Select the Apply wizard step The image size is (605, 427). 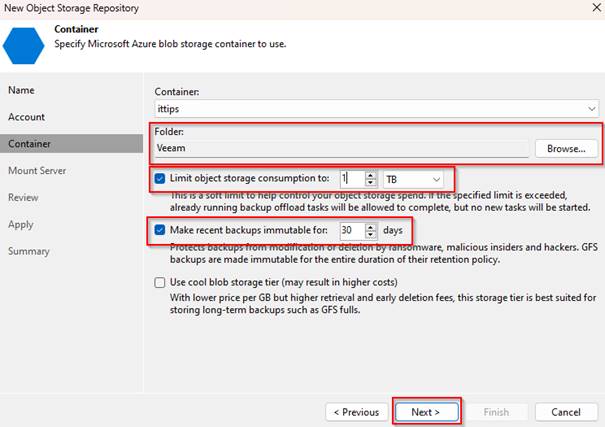(21, 224)
